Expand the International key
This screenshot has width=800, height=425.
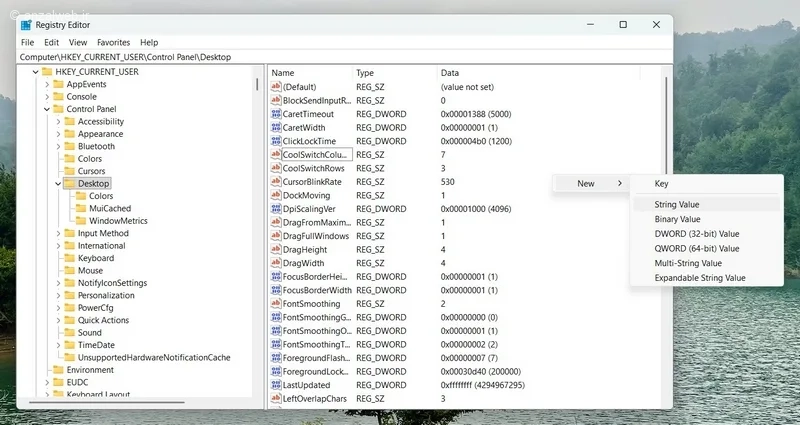coord(58,245)
